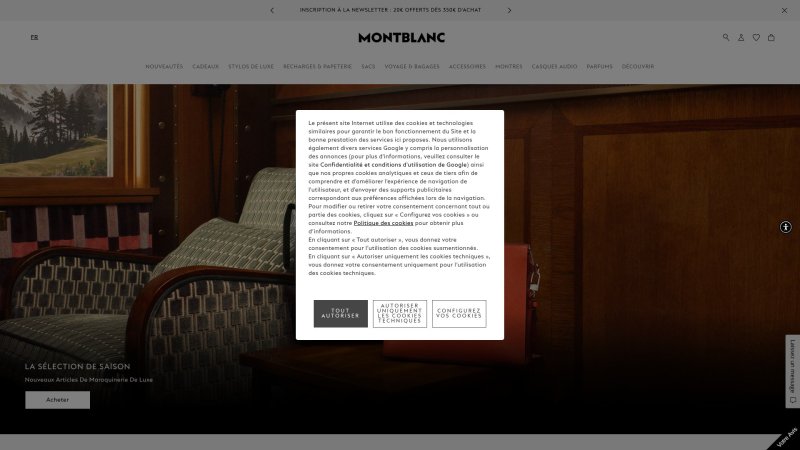Open the wishlist heart icon
800x450 pixels.
point(756,37)
